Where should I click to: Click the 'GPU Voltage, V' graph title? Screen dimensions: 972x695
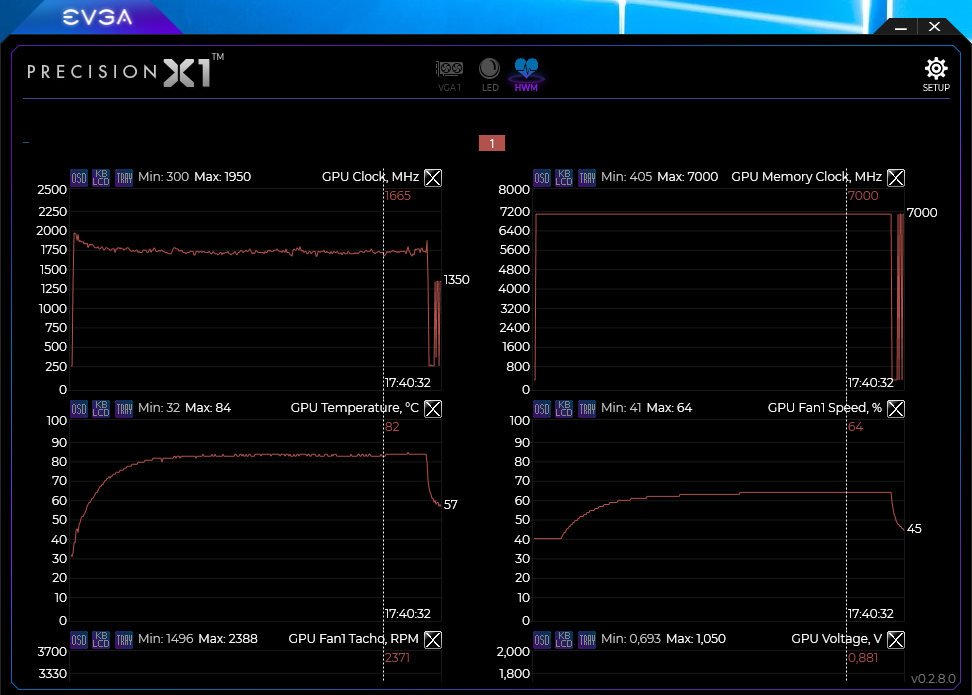coord(836,639)
